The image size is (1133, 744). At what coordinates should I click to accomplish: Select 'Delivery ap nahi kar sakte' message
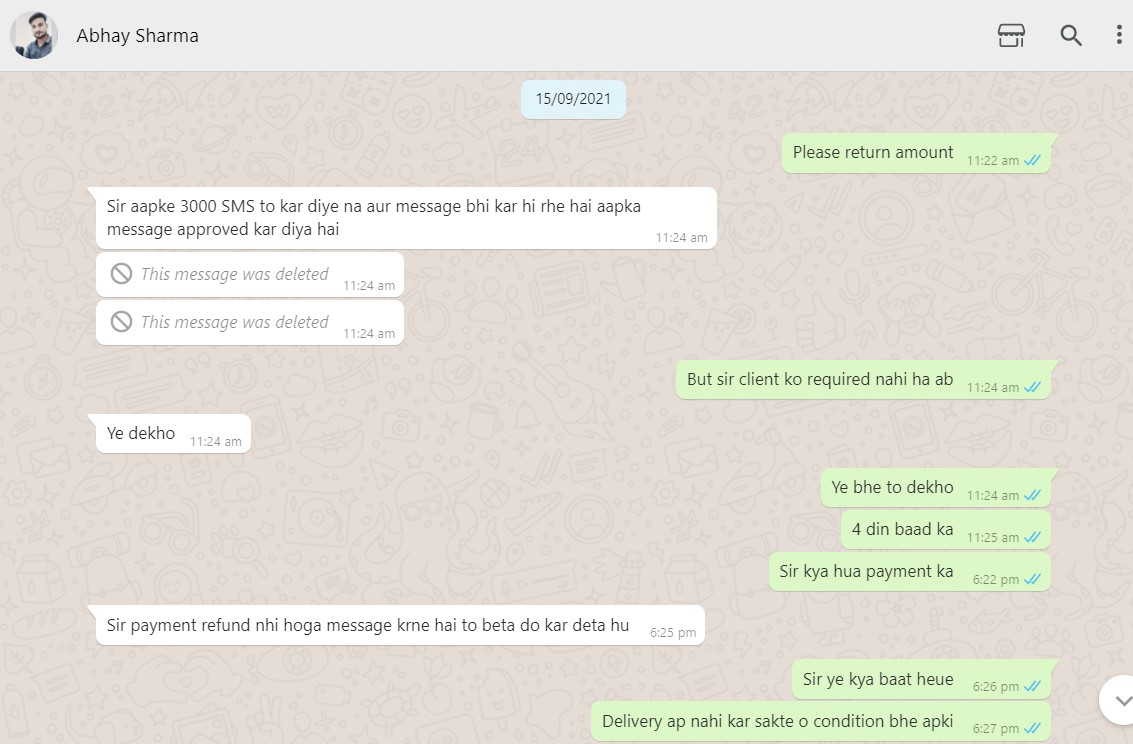point(821,721)
